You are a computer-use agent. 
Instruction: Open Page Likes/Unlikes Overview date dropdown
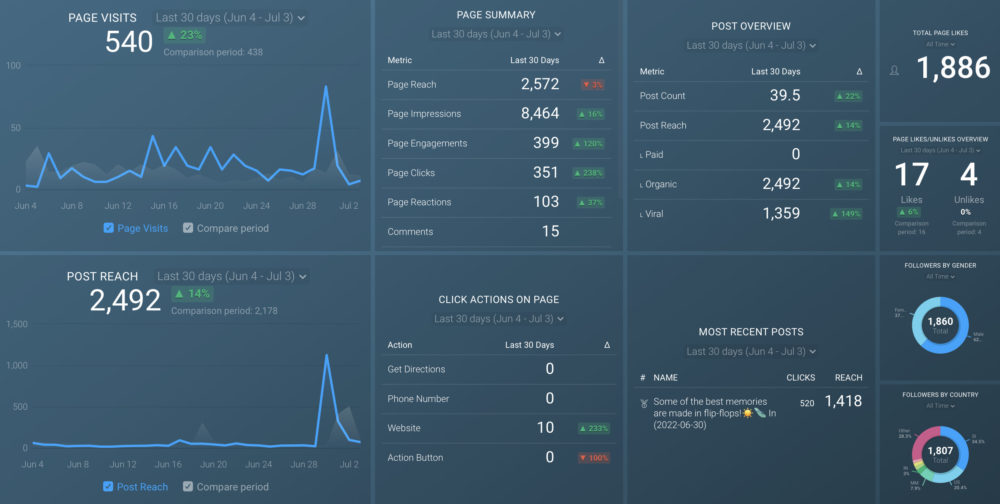pos(940,151)
